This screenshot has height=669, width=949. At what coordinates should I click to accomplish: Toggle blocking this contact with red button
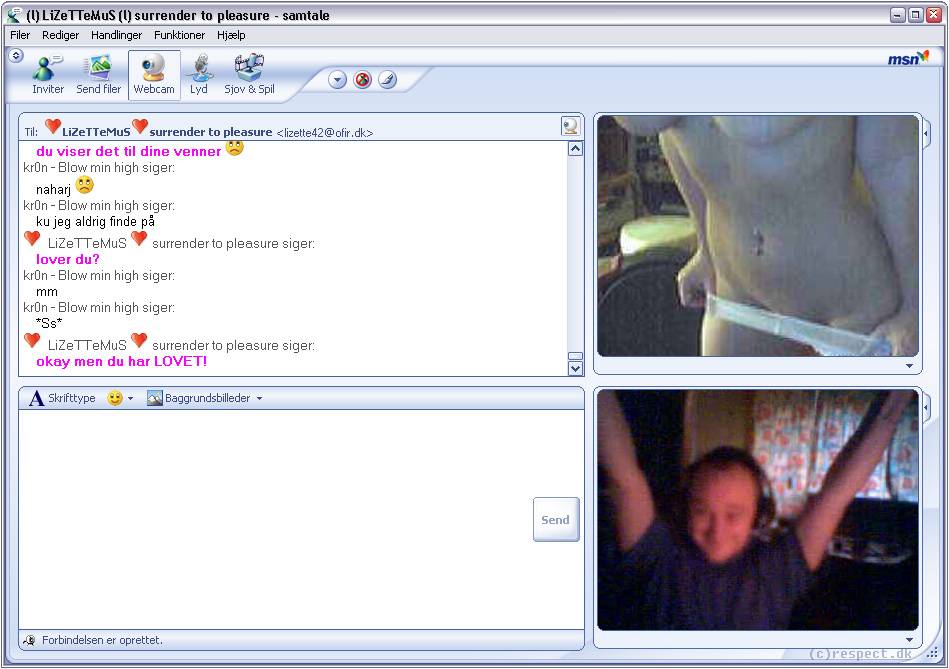click(363, 79)
